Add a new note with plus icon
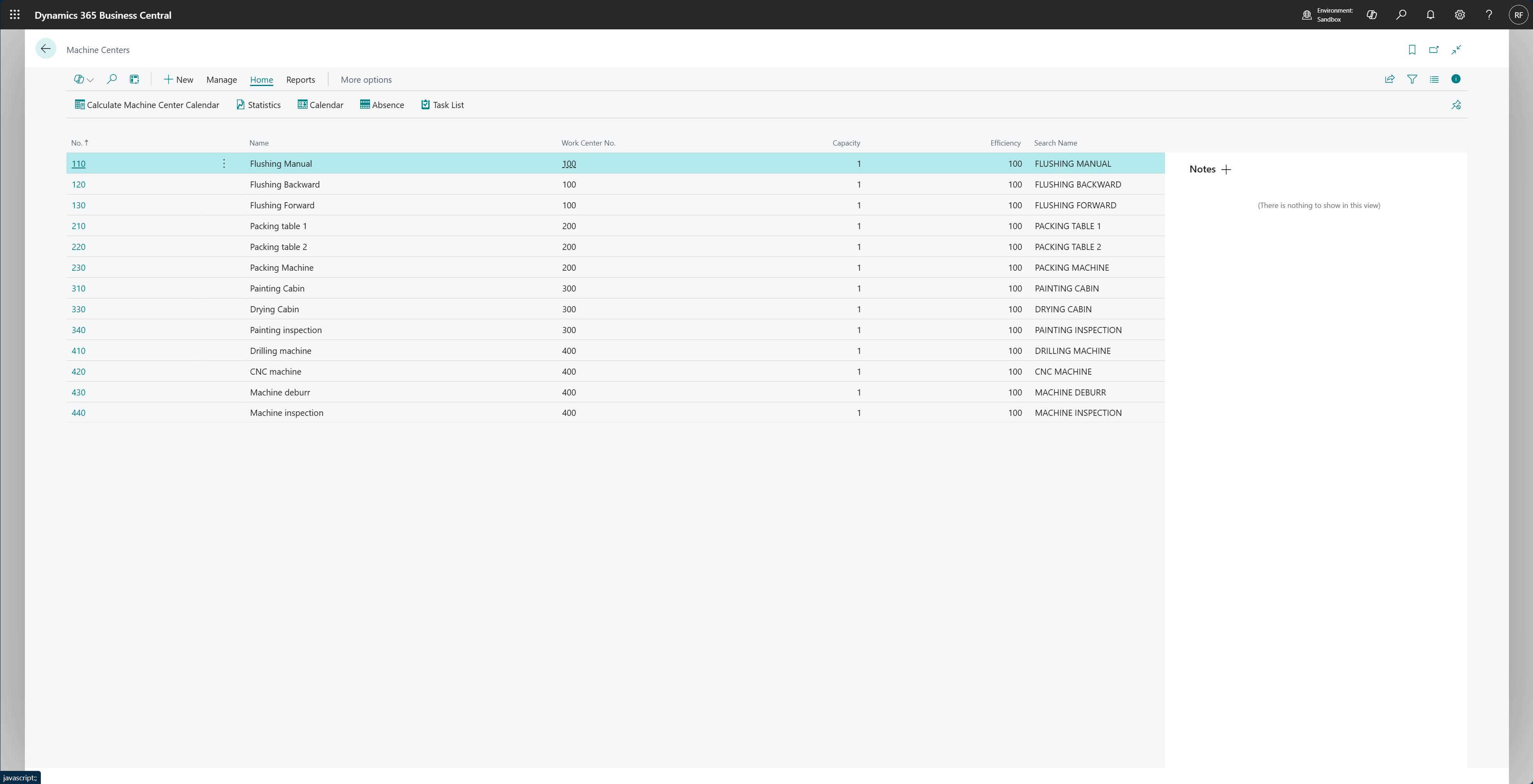The width and height of the screenshot is (1533, 784). (x=1226, y=170)
